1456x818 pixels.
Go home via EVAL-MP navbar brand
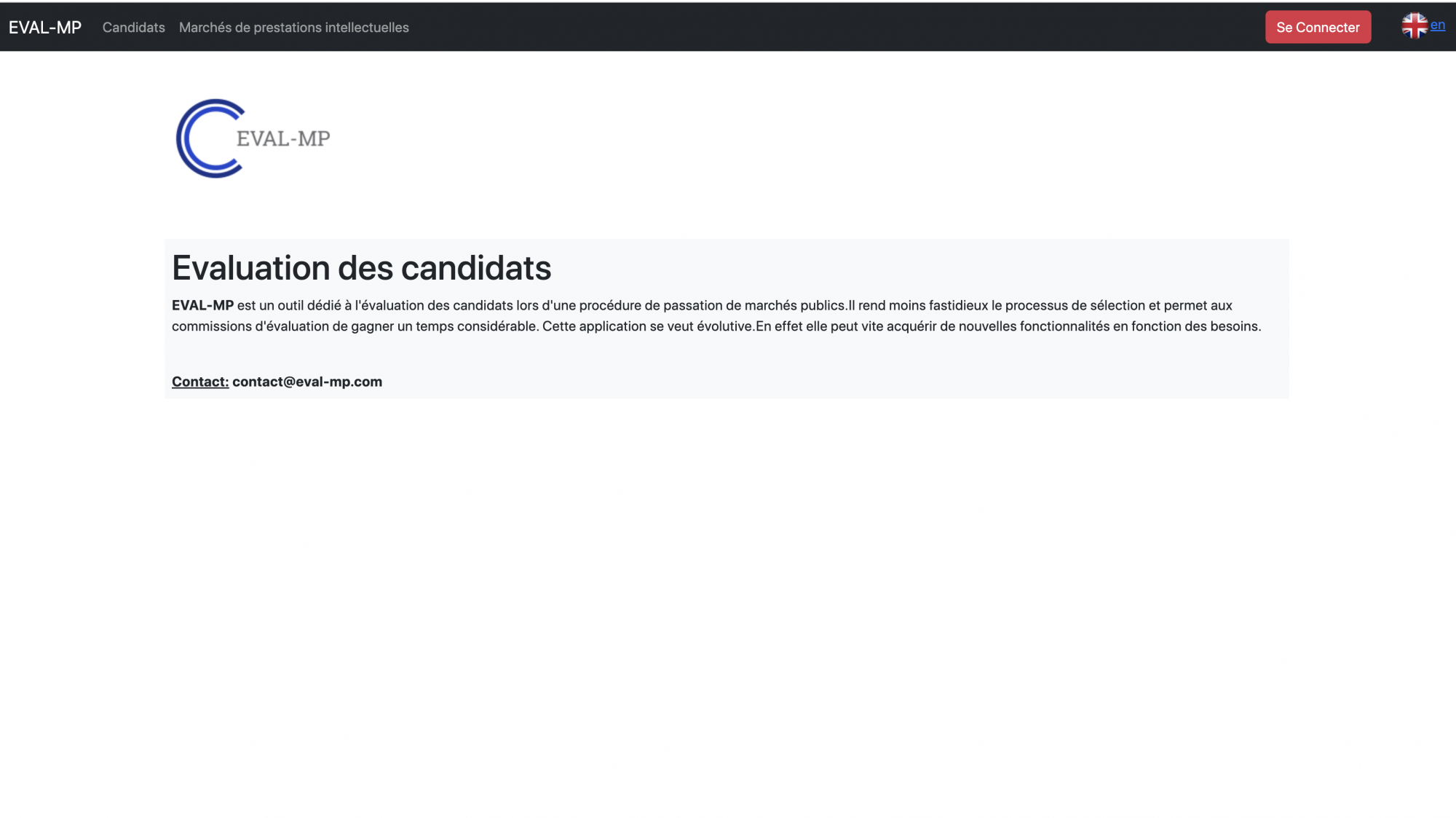45,28
